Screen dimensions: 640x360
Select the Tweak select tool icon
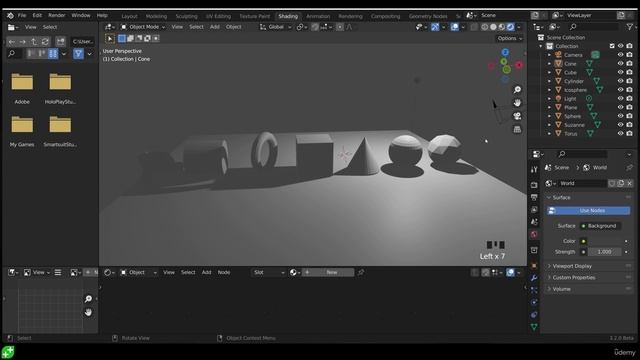tap(110, 38)
